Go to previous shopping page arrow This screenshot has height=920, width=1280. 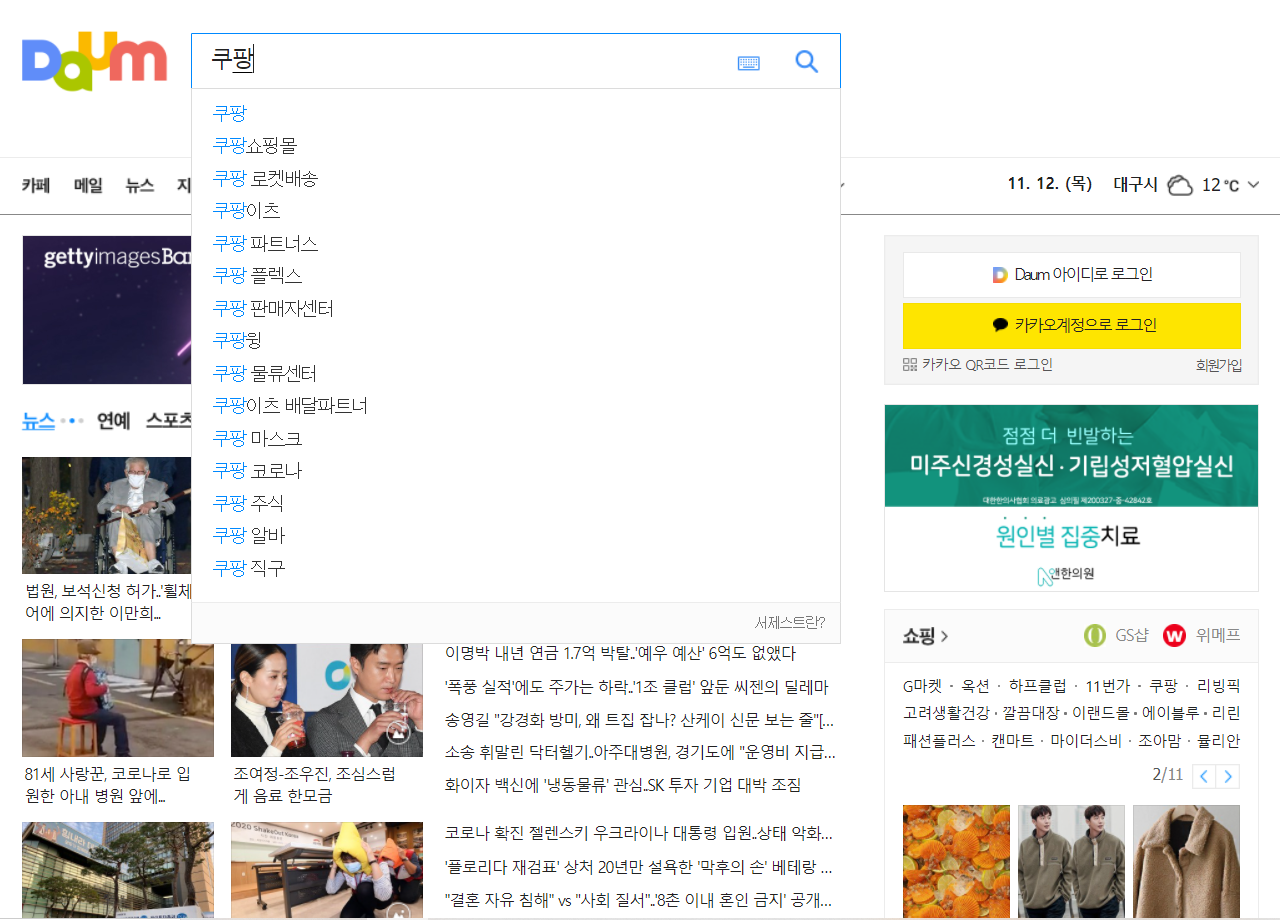point(1205,776)
